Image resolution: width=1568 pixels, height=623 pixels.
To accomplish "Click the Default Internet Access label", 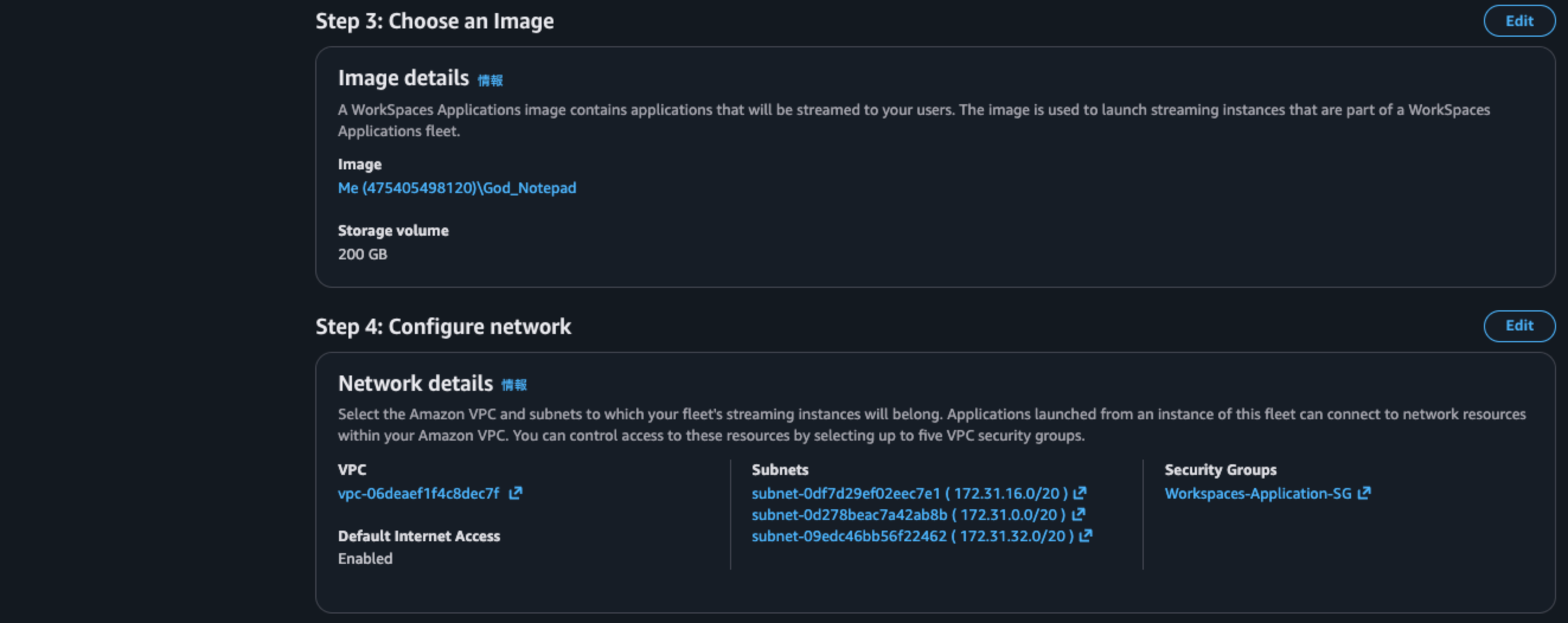I will (x=419, y=536).
